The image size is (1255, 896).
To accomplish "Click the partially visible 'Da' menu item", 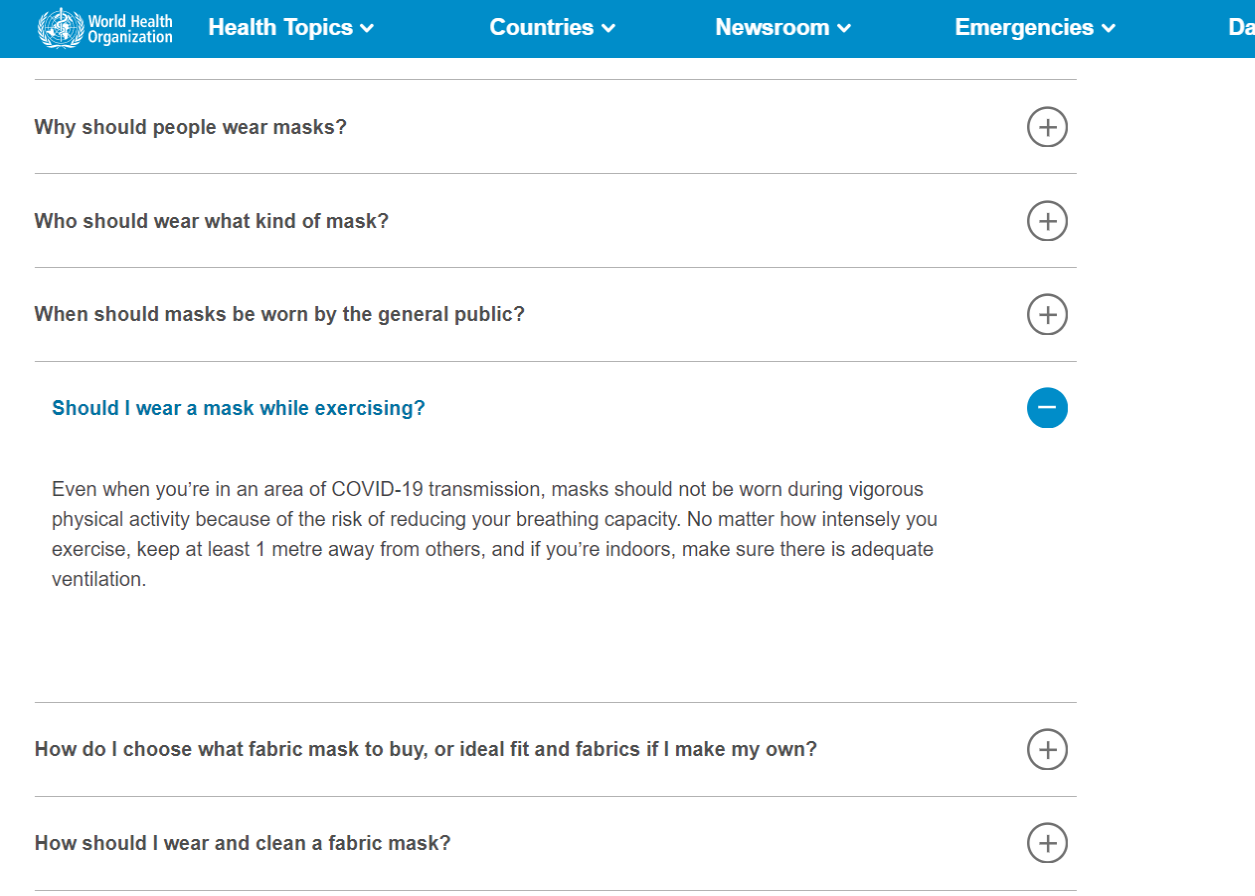I will tap(1241, 28).
